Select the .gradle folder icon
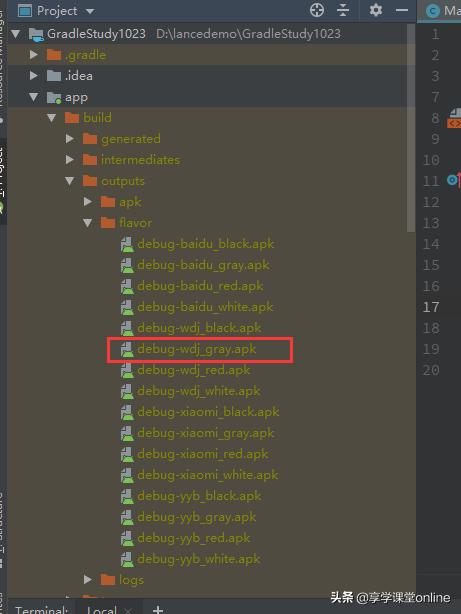This screenshot has height=614, width=461. pyautogui.click(x=54, y=55)
